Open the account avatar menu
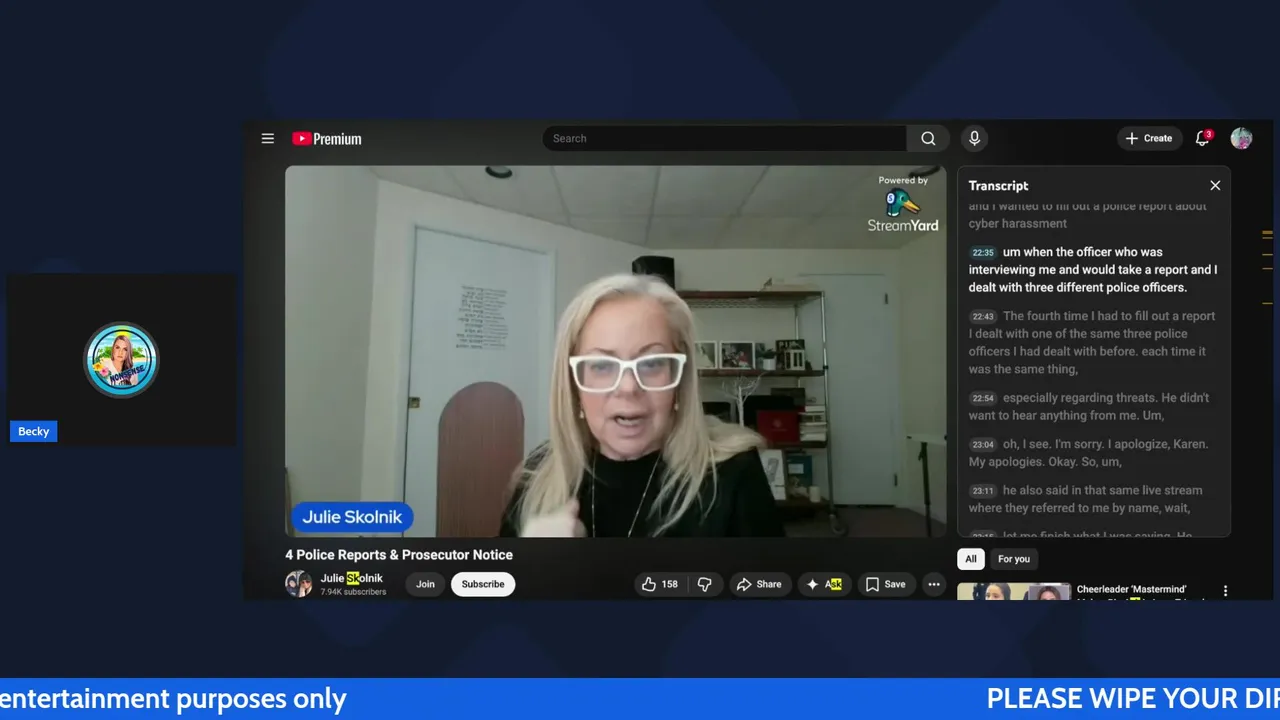The height and width of the screenshot is (720, 1280). 1241,139
